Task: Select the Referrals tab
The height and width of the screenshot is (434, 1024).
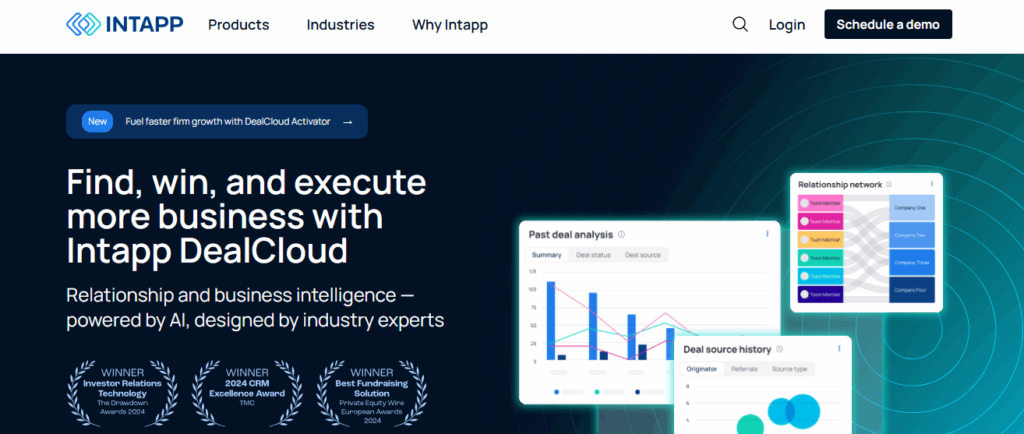Action: (x=744, y=369)
